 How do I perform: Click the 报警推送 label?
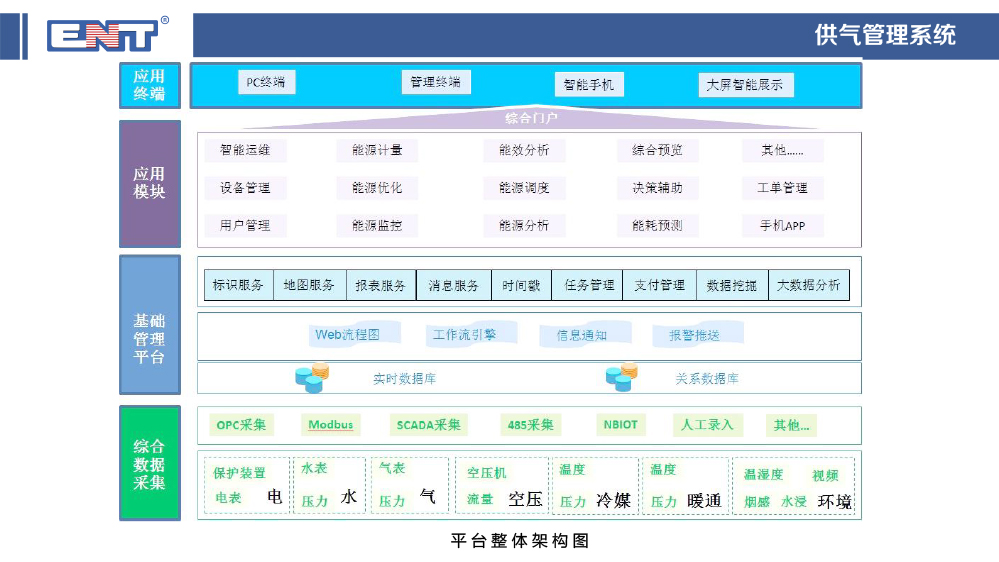click(x=694, y=336)
